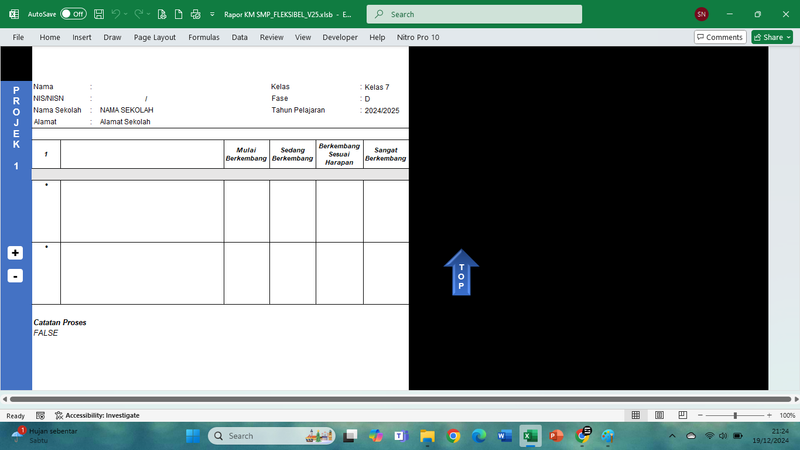
Task: Click the blue TOP arrow shape
Action: pyautogui.click(x=461, y=272)
